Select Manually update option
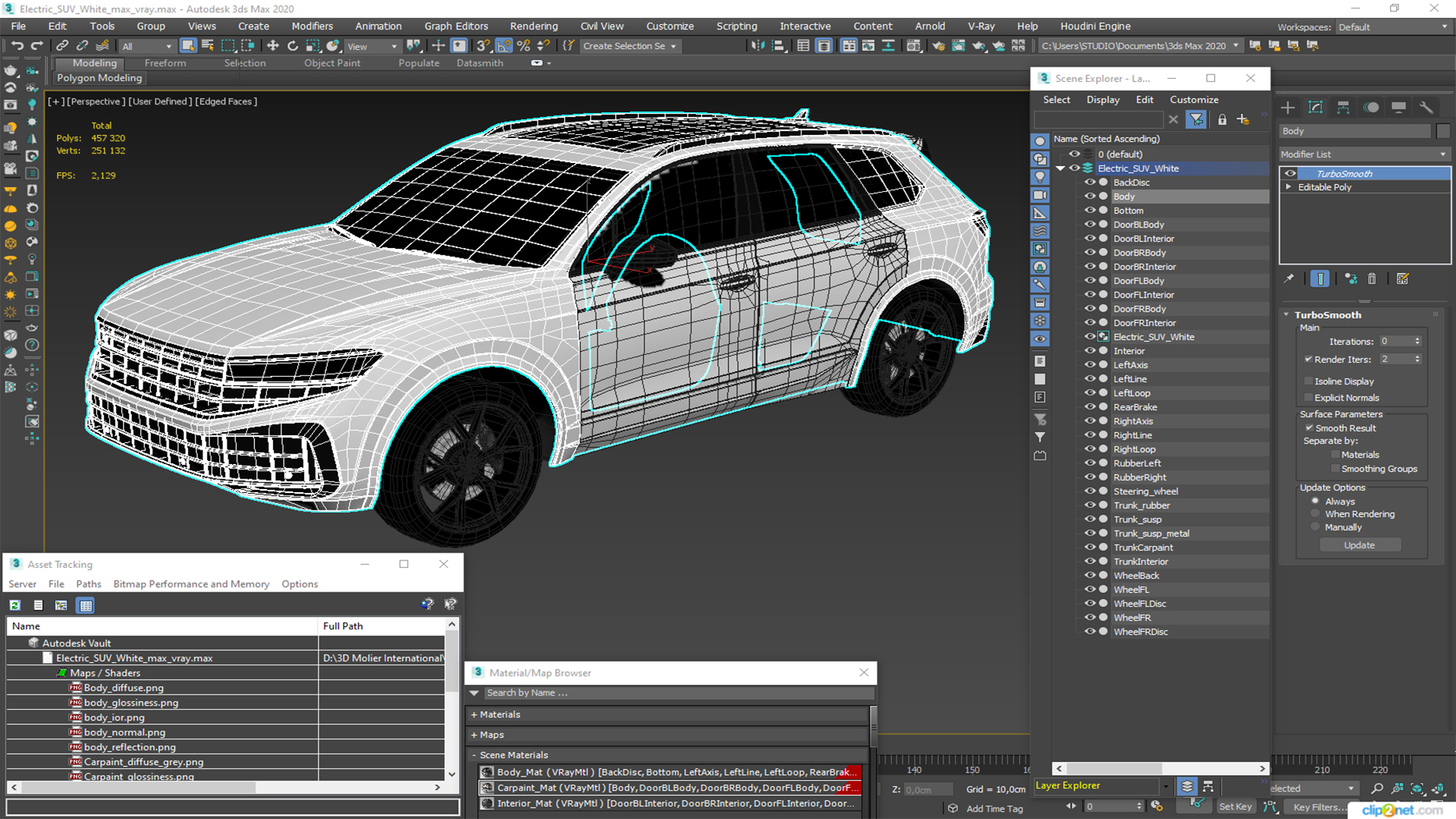Viewport: 1456px width, 819px height. point(1315,528)
